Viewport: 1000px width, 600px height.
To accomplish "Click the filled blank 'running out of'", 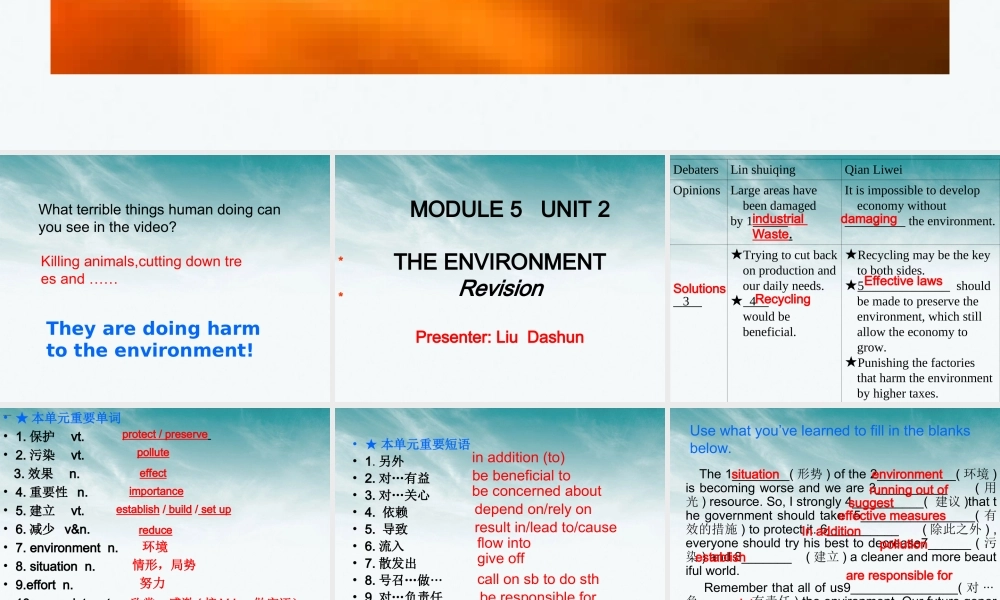I will pos(909,490).
